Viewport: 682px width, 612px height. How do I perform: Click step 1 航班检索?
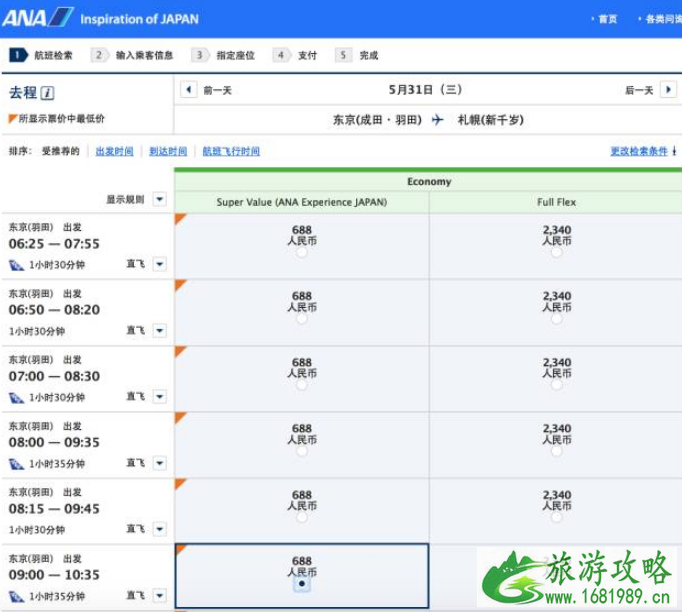41,55
